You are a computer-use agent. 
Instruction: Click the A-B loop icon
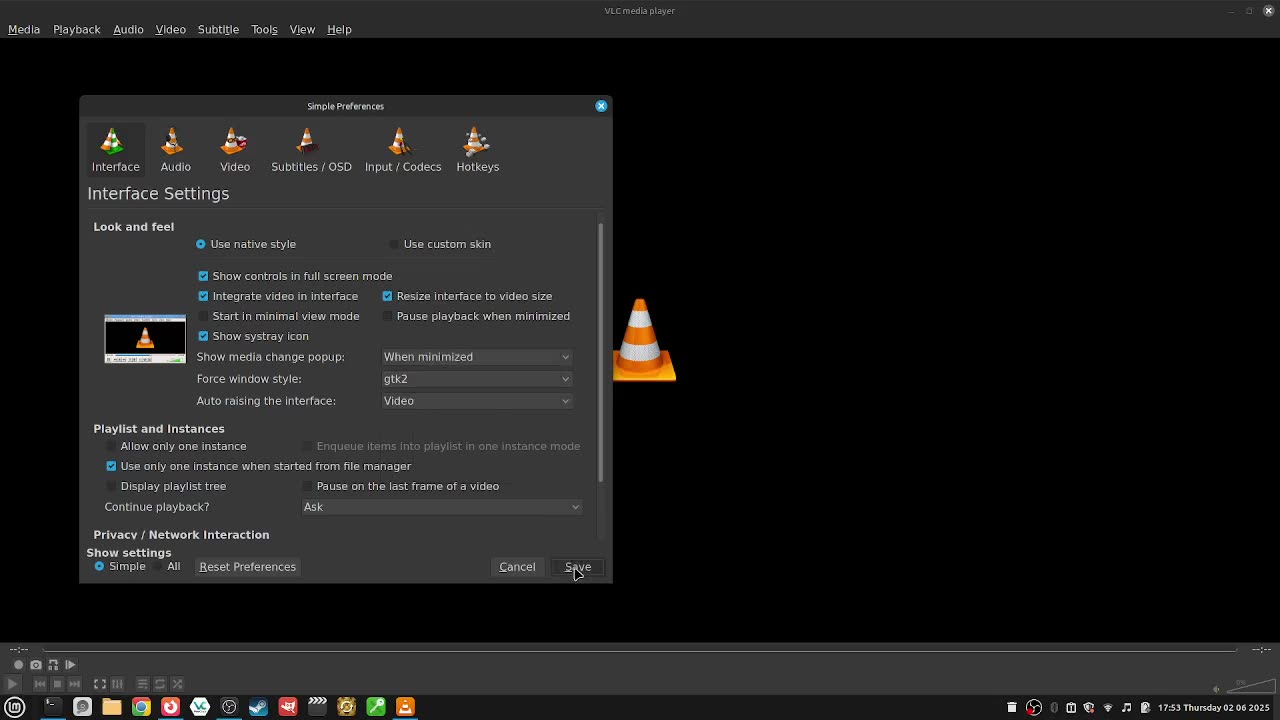[53, 665]
